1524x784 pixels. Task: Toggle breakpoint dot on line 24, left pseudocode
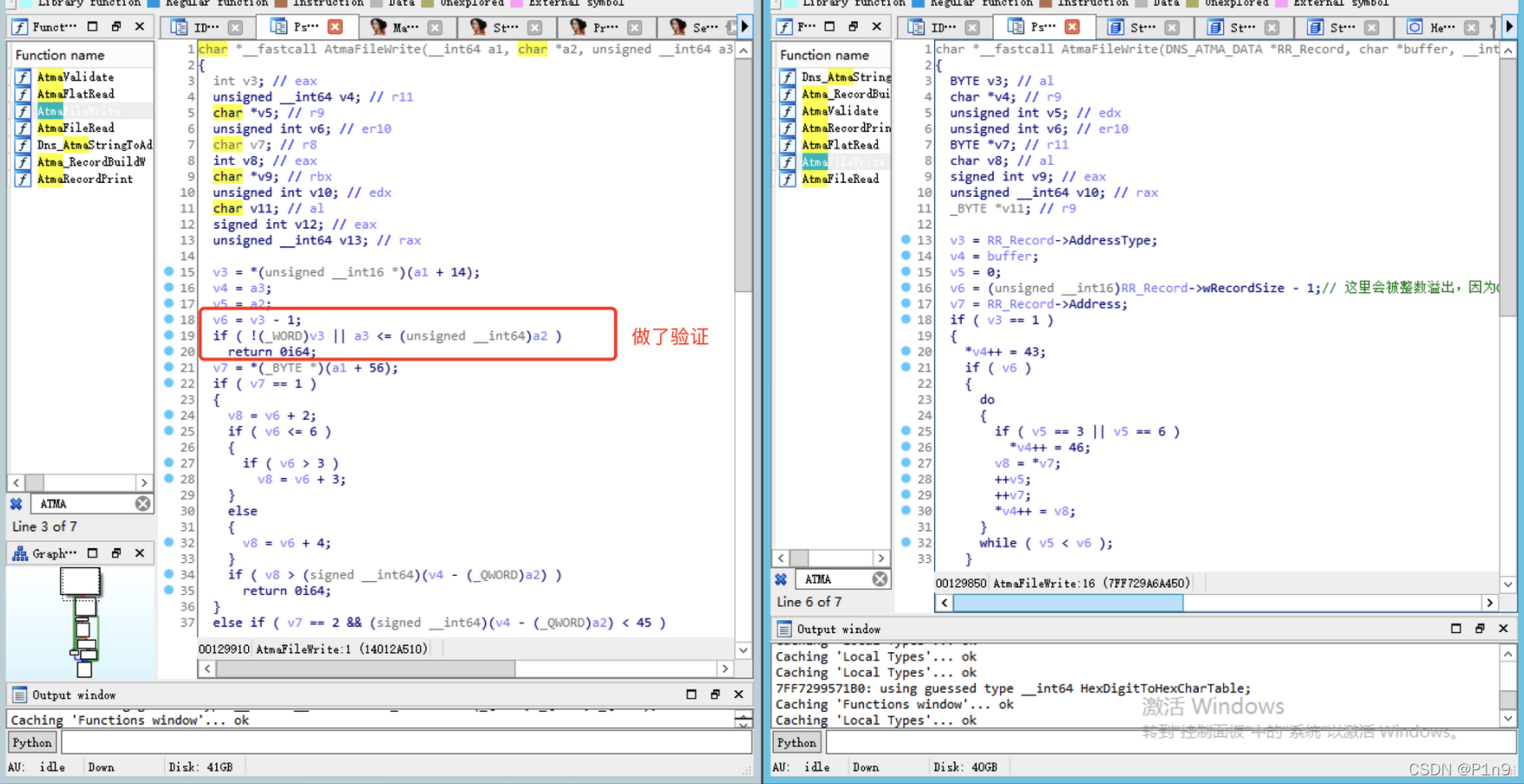point(169,415)
